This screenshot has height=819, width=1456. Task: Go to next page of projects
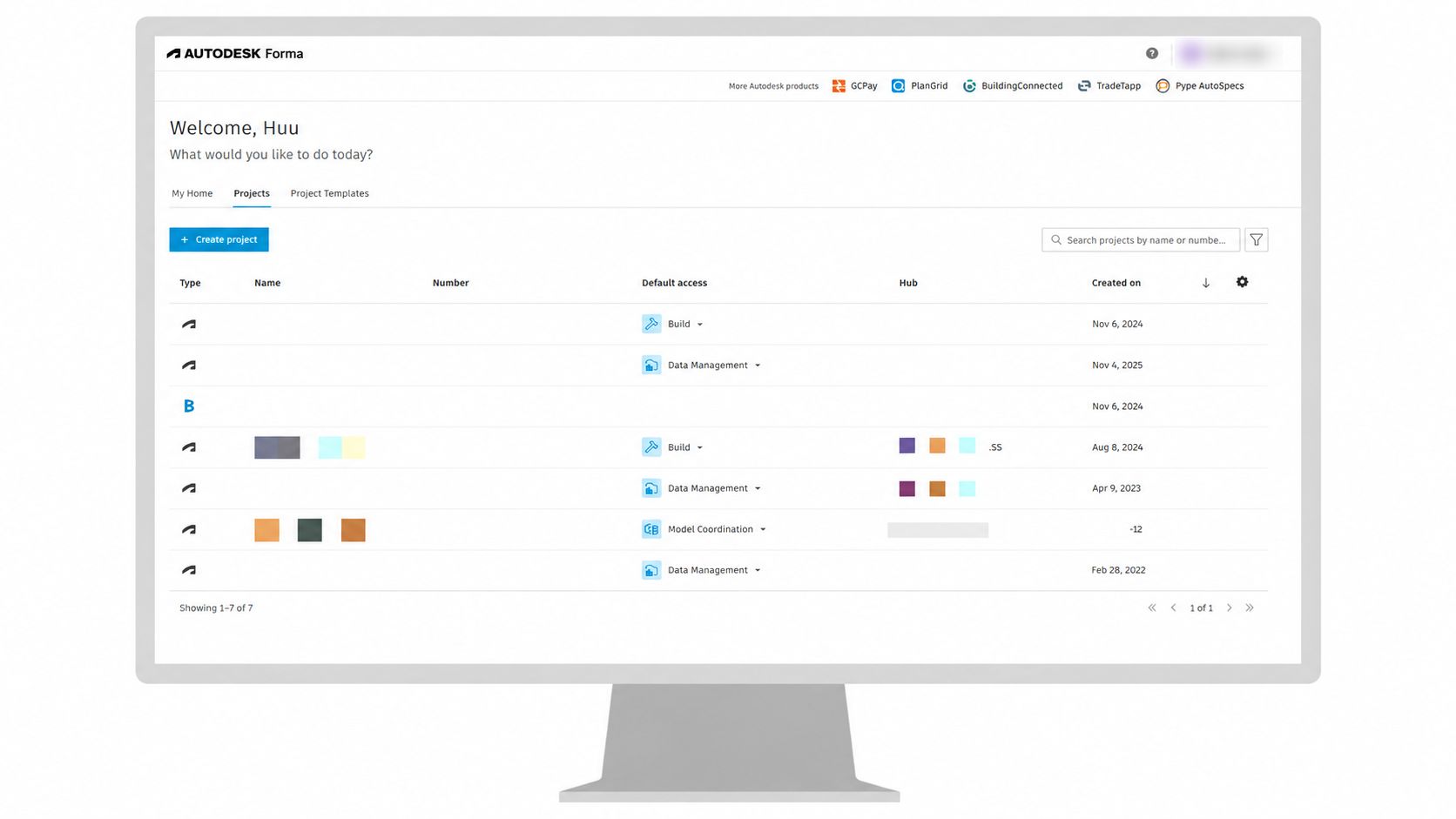click(x=1229, y=608)
